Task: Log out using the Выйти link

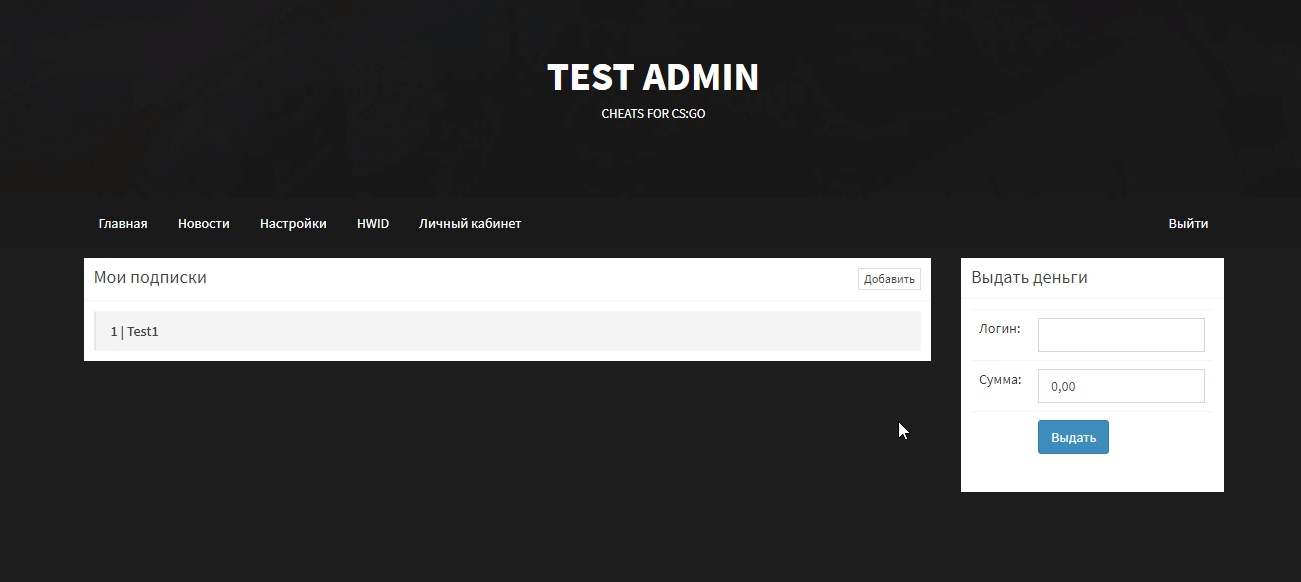Action: [x=1188, y=224]
